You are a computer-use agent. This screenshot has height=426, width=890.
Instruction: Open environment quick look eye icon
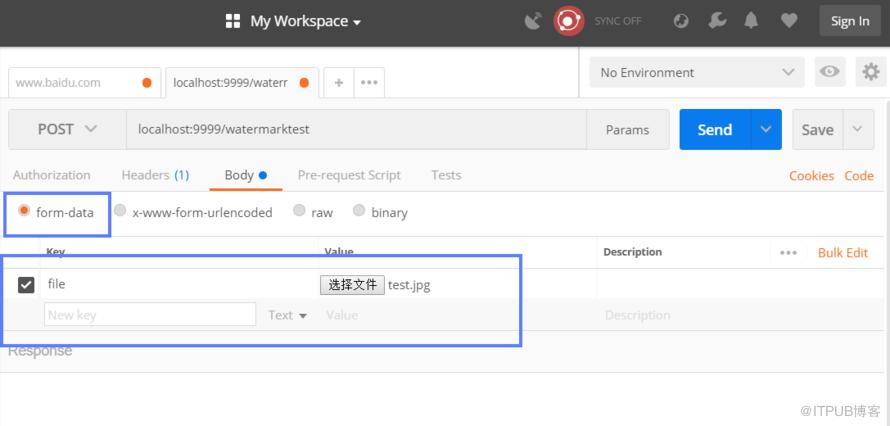830,72
